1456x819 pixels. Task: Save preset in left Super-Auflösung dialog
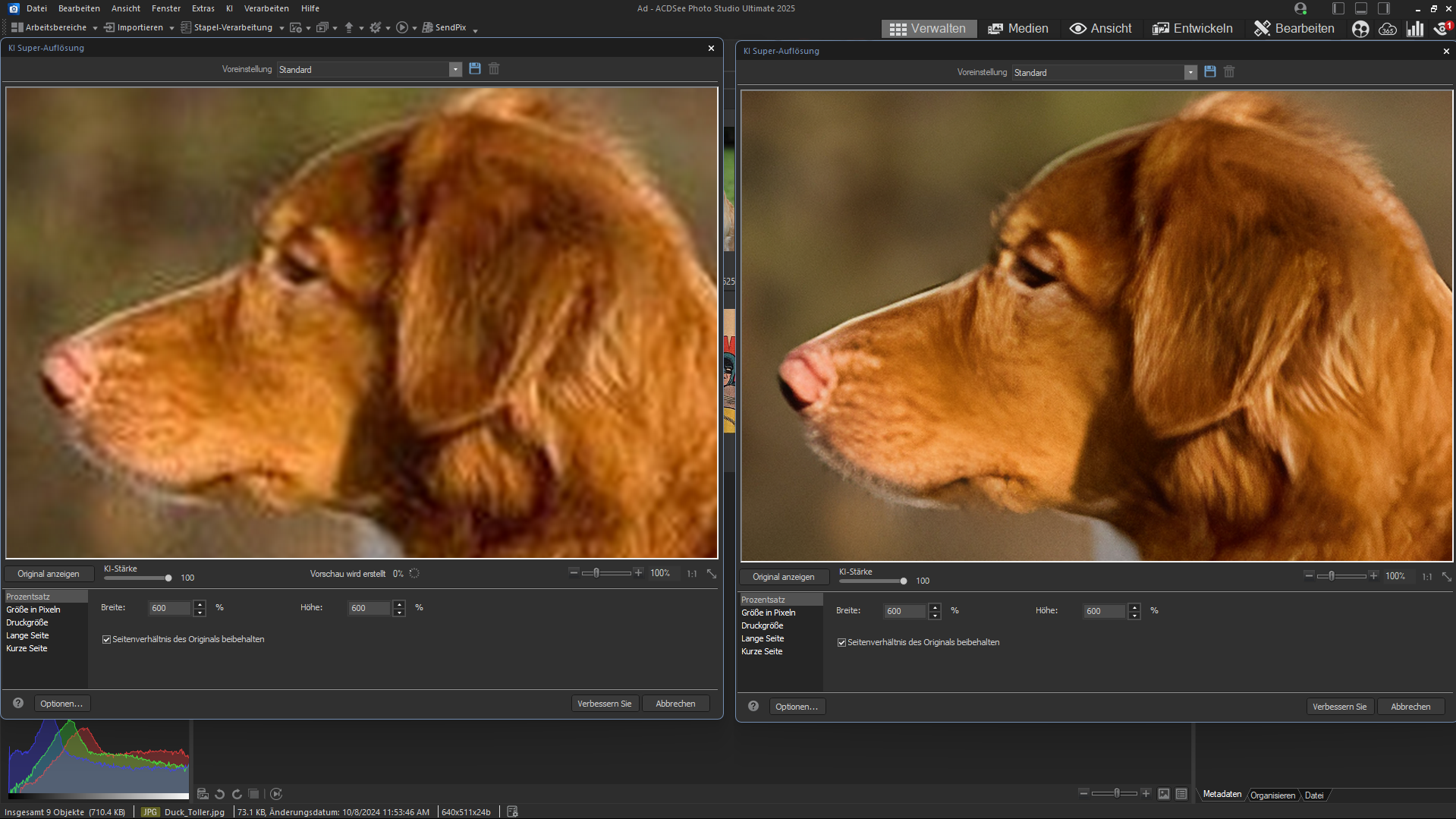coord(475,69)
